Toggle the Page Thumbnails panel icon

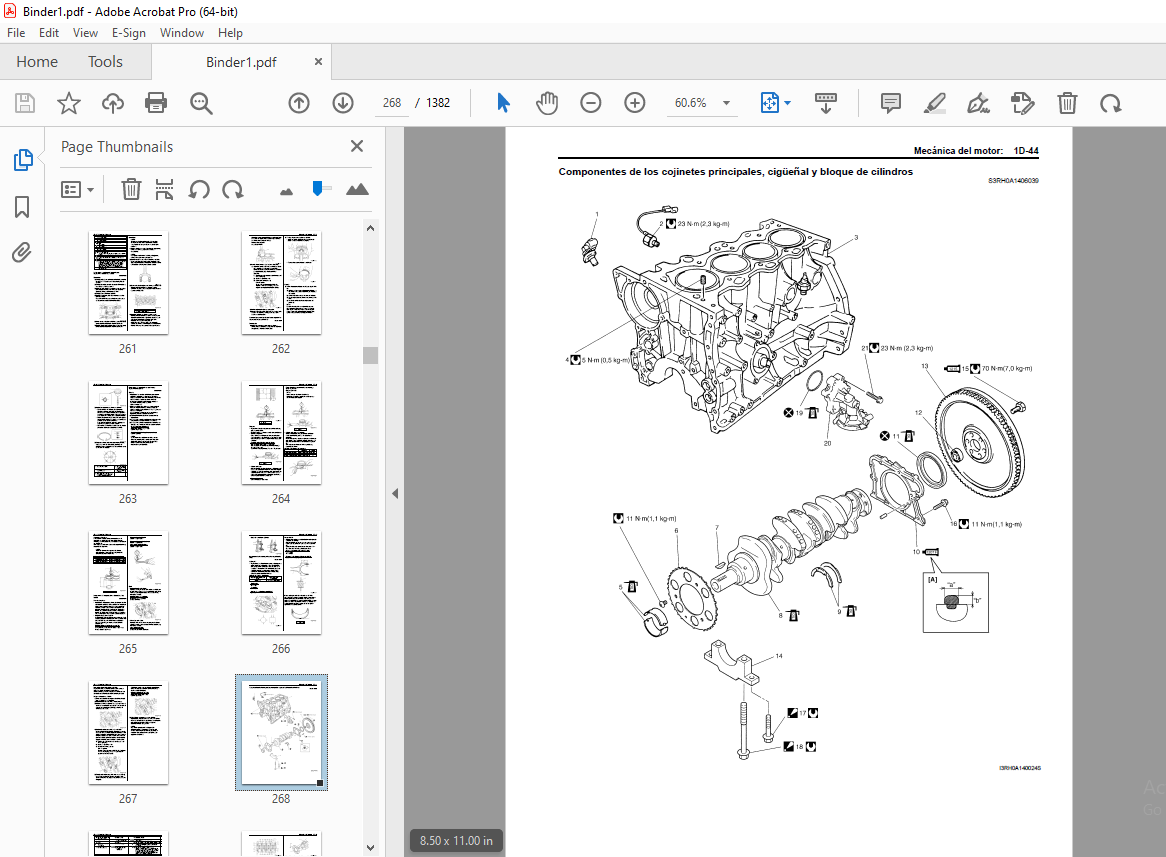pos(22,159)
